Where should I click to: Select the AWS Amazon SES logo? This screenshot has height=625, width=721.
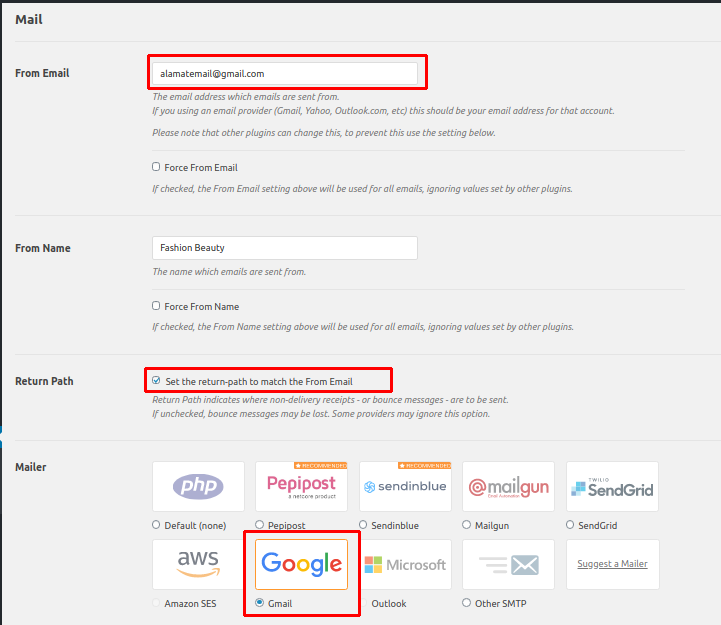[198, 564]
